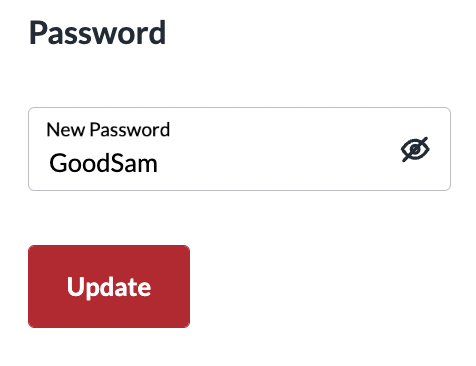
Task: Click the word Update on the red button
Action: [109, 287]
